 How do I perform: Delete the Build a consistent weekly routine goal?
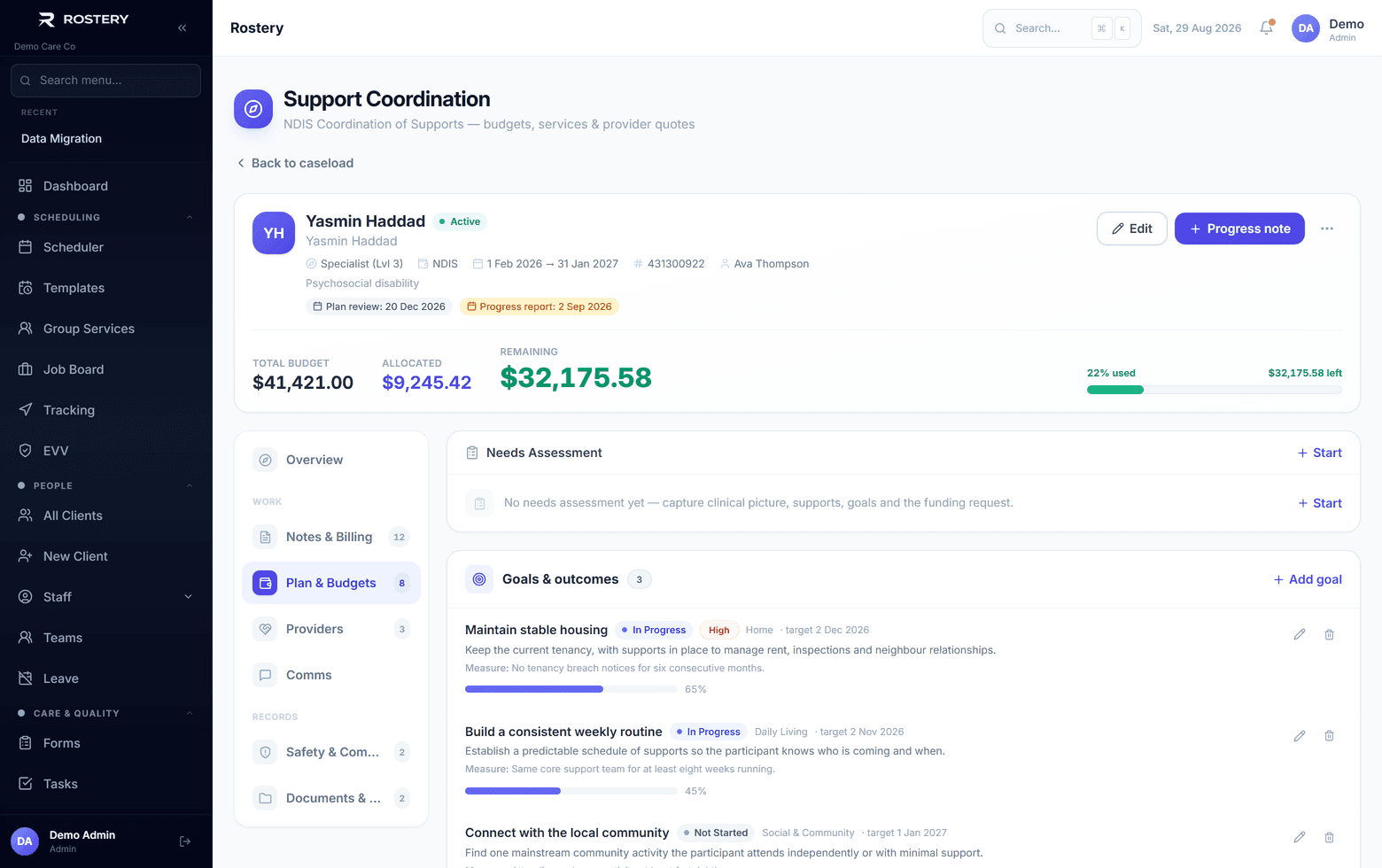1330,736
